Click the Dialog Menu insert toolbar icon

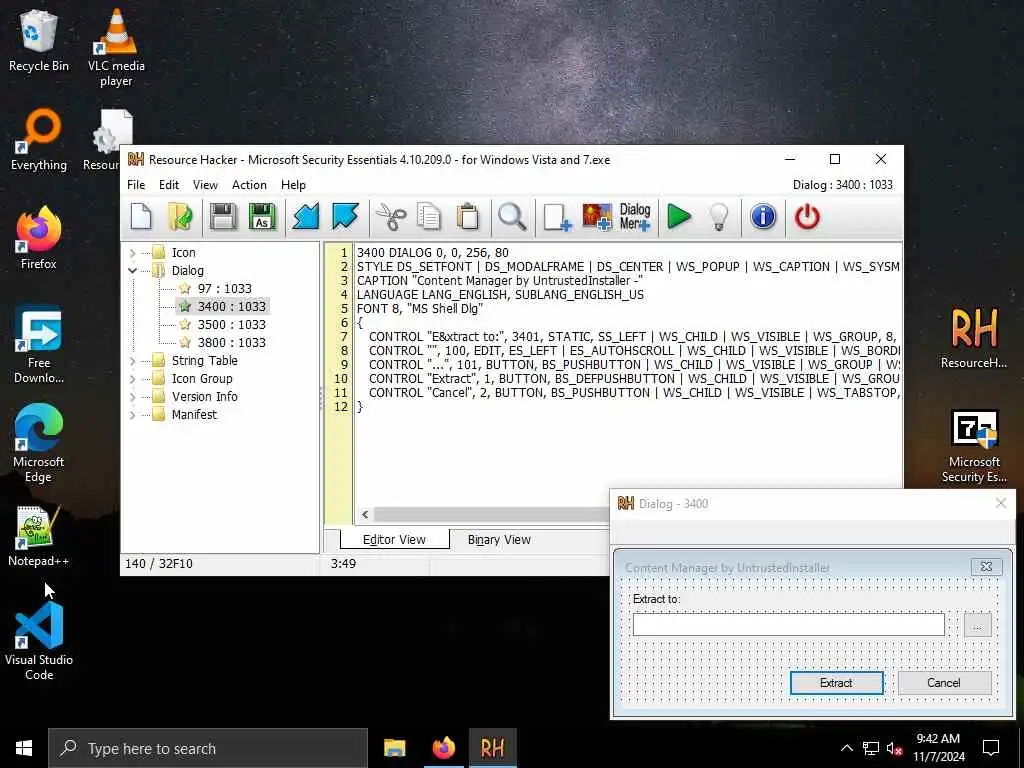pyautogui.click(x=635, y=217)
